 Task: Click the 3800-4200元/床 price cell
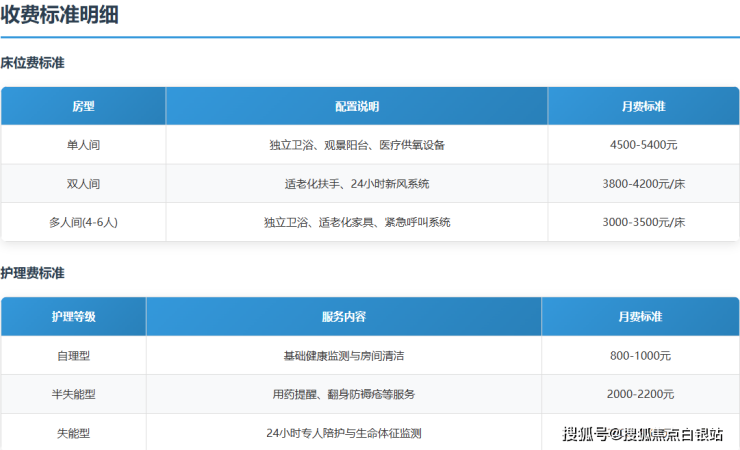point(643,184)
